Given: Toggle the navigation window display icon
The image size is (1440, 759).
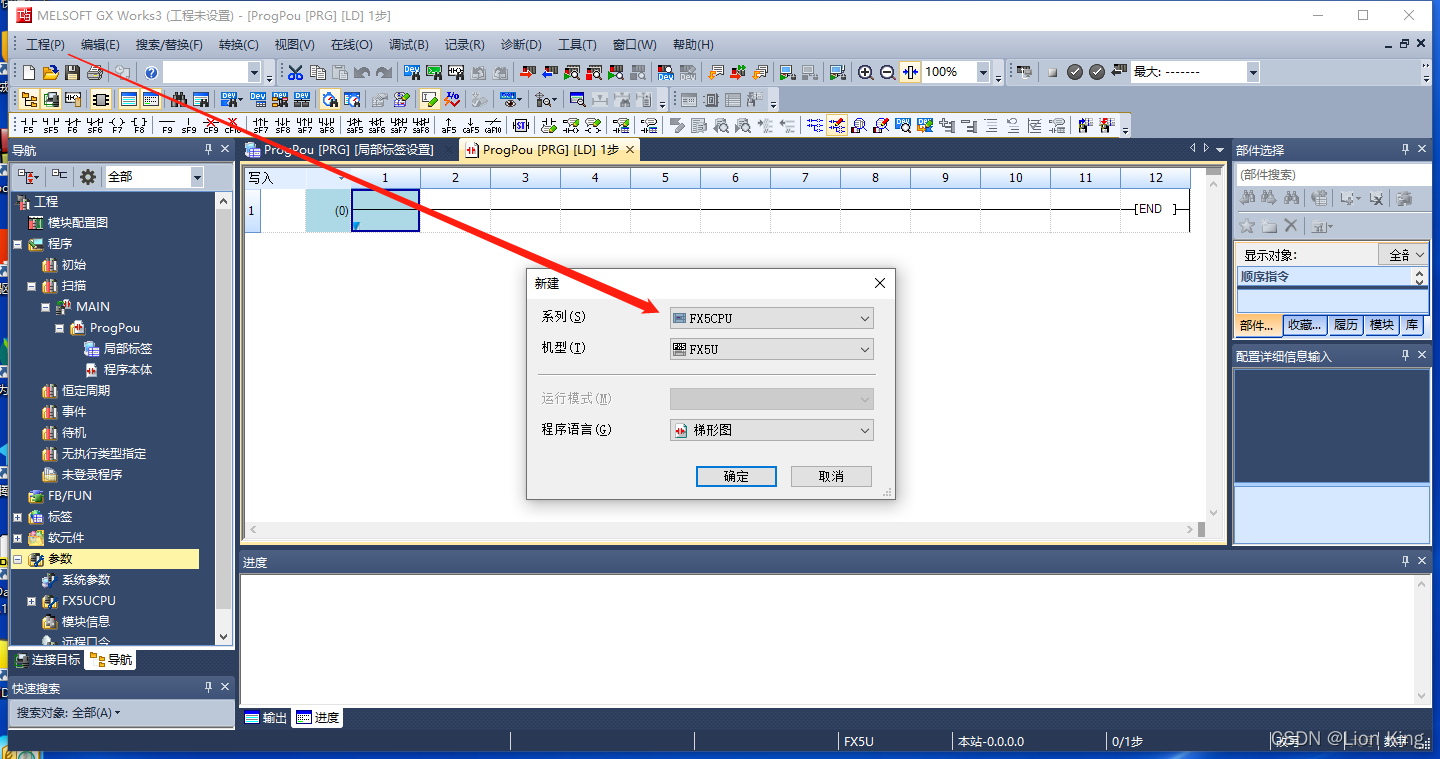Looking at the screenshot, I should (x=29, y=99).
